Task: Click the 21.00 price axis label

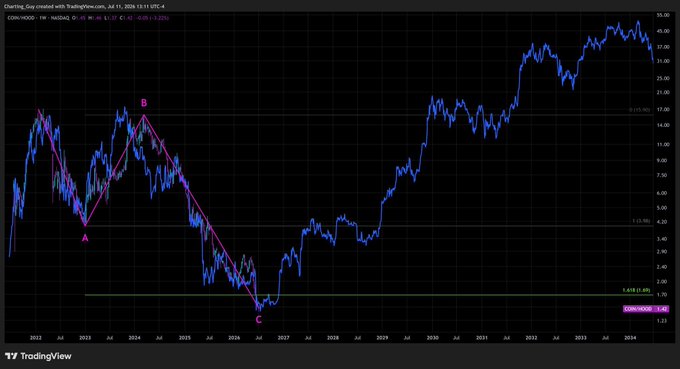Action: pyautogui.click(x=663, y=92)
